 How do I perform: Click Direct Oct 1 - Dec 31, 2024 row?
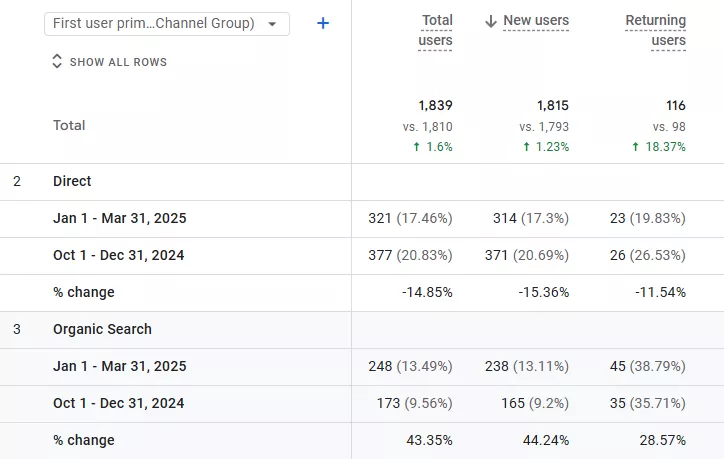pyautogui.click(x=362, y=256)
